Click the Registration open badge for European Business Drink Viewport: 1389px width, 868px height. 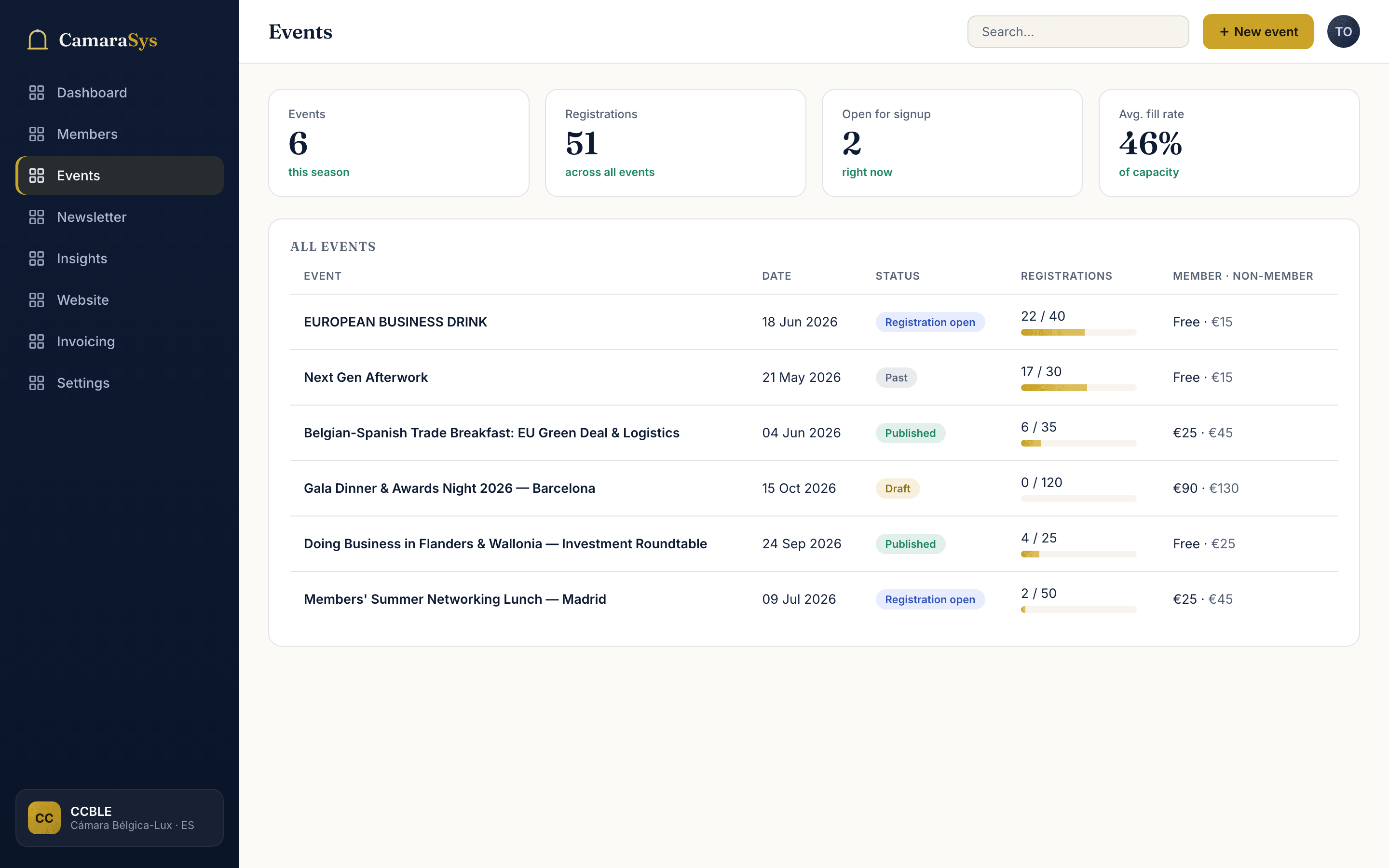click(x=930, y=322)
